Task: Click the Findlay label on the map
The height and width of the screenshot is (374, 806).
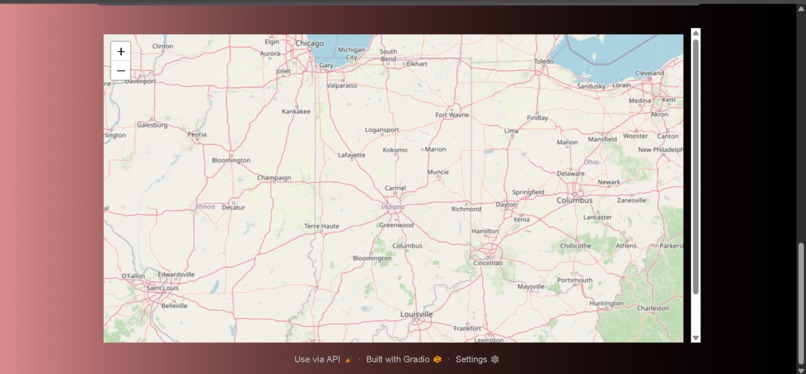Action: click(x=537, y=118)
